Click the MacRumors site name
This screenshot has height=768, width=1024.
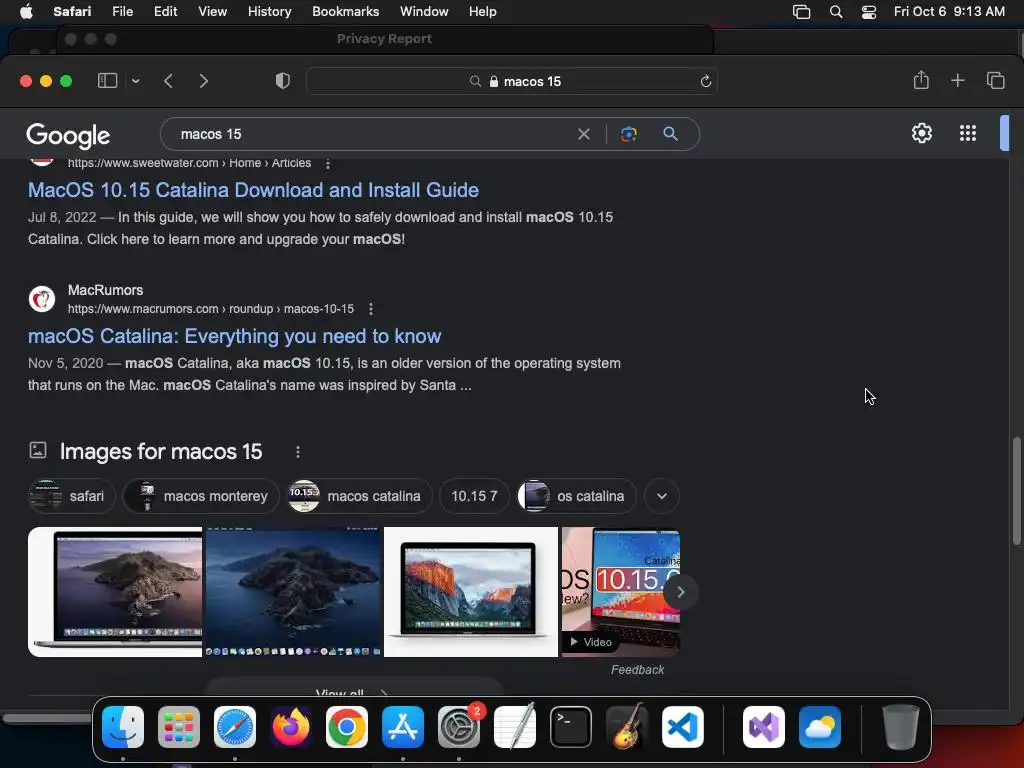105,290
